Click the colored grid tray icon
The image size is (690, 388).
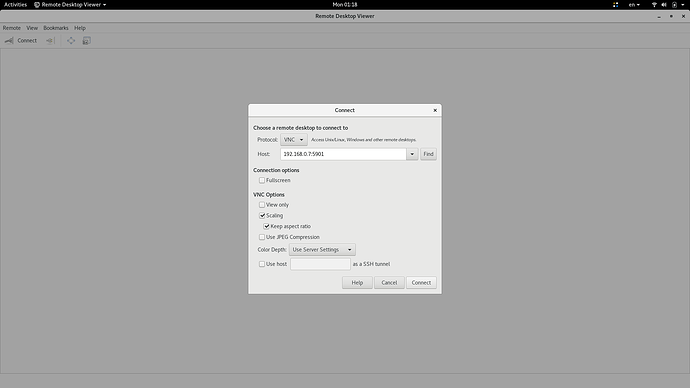point(616,4)
